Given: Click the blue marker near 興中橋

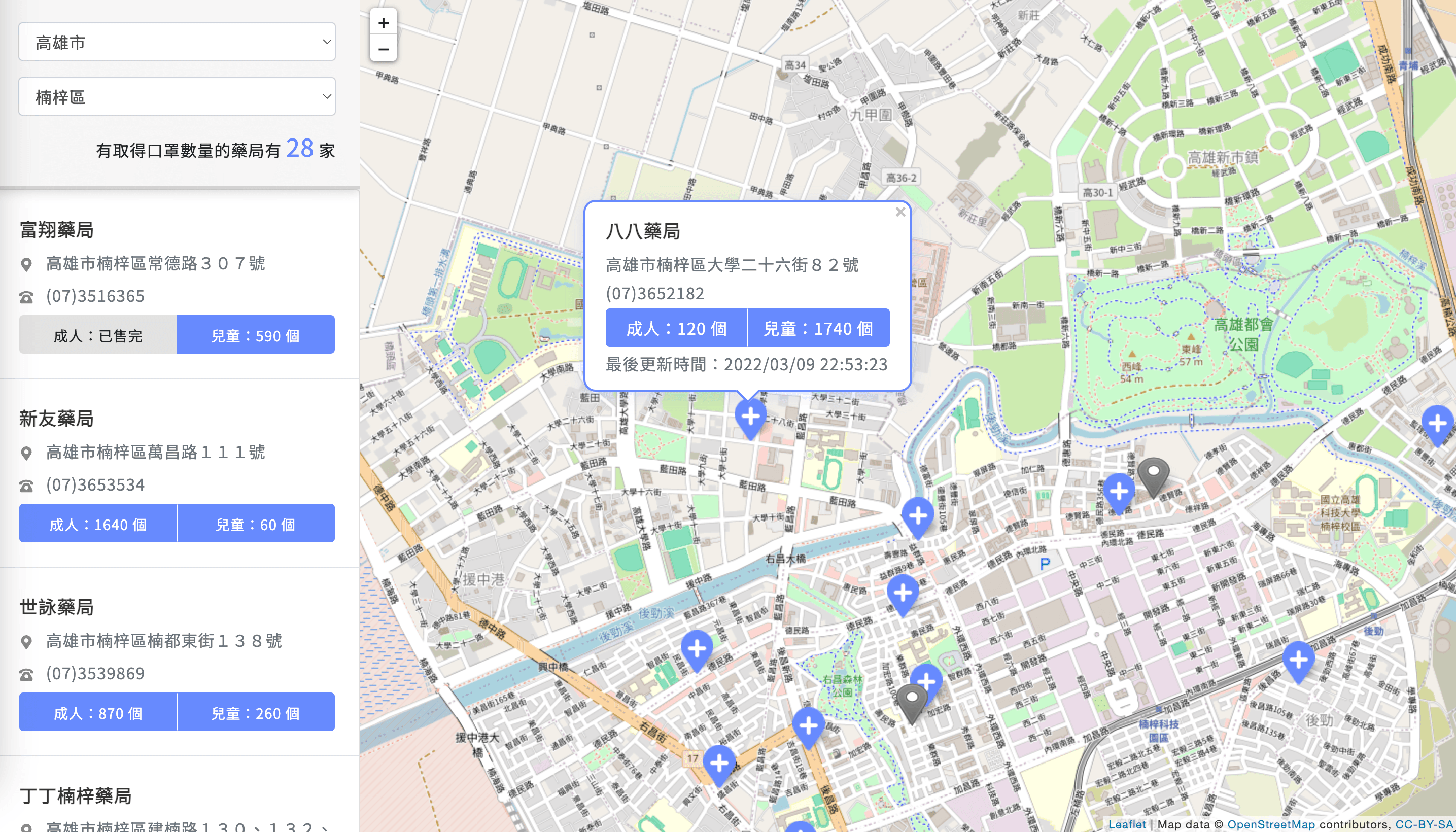Looking at the screenshot, I should point(697,651).
